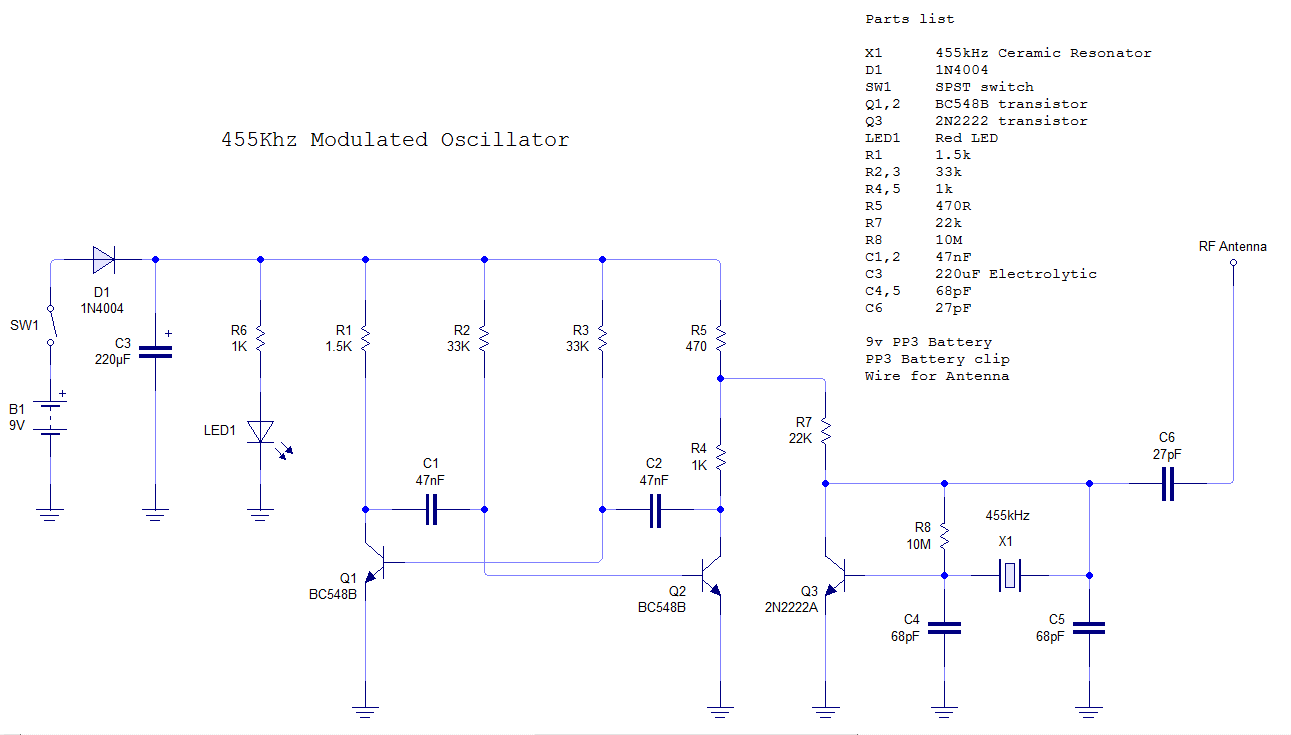Click the title '455Khz Modulated Oscillator'
Image resolution: width=1291 pixels, height=735 pixels.
coord(395,140)
